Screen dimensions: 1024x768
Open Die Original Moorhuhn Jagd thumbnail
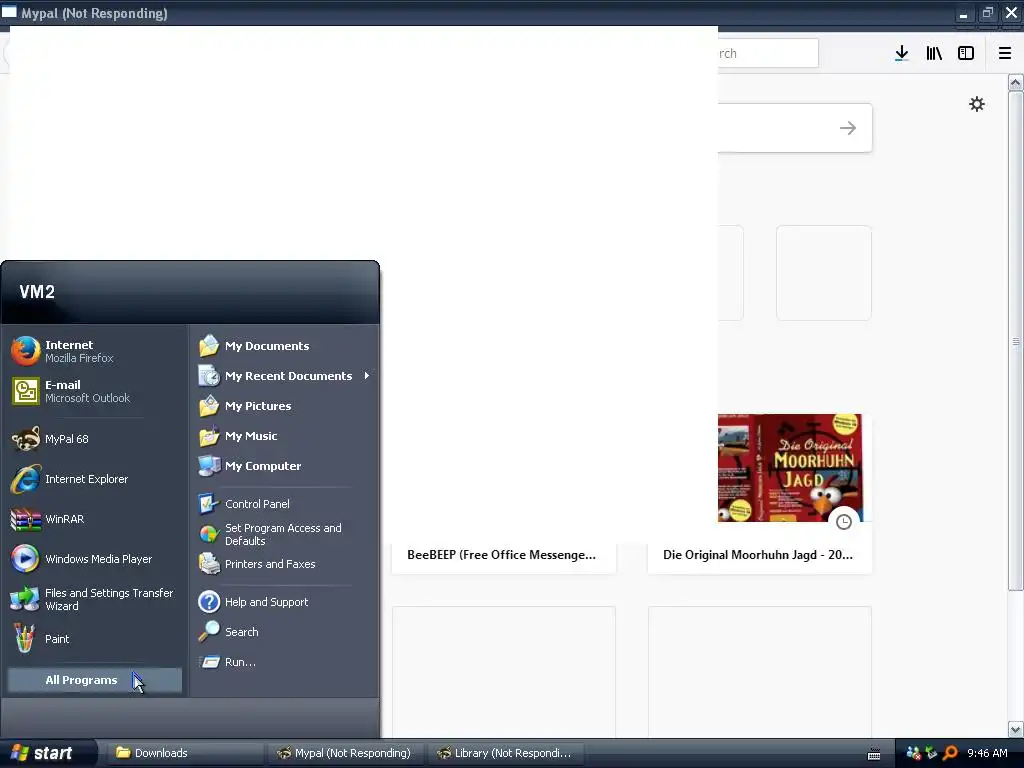(790, 468)
